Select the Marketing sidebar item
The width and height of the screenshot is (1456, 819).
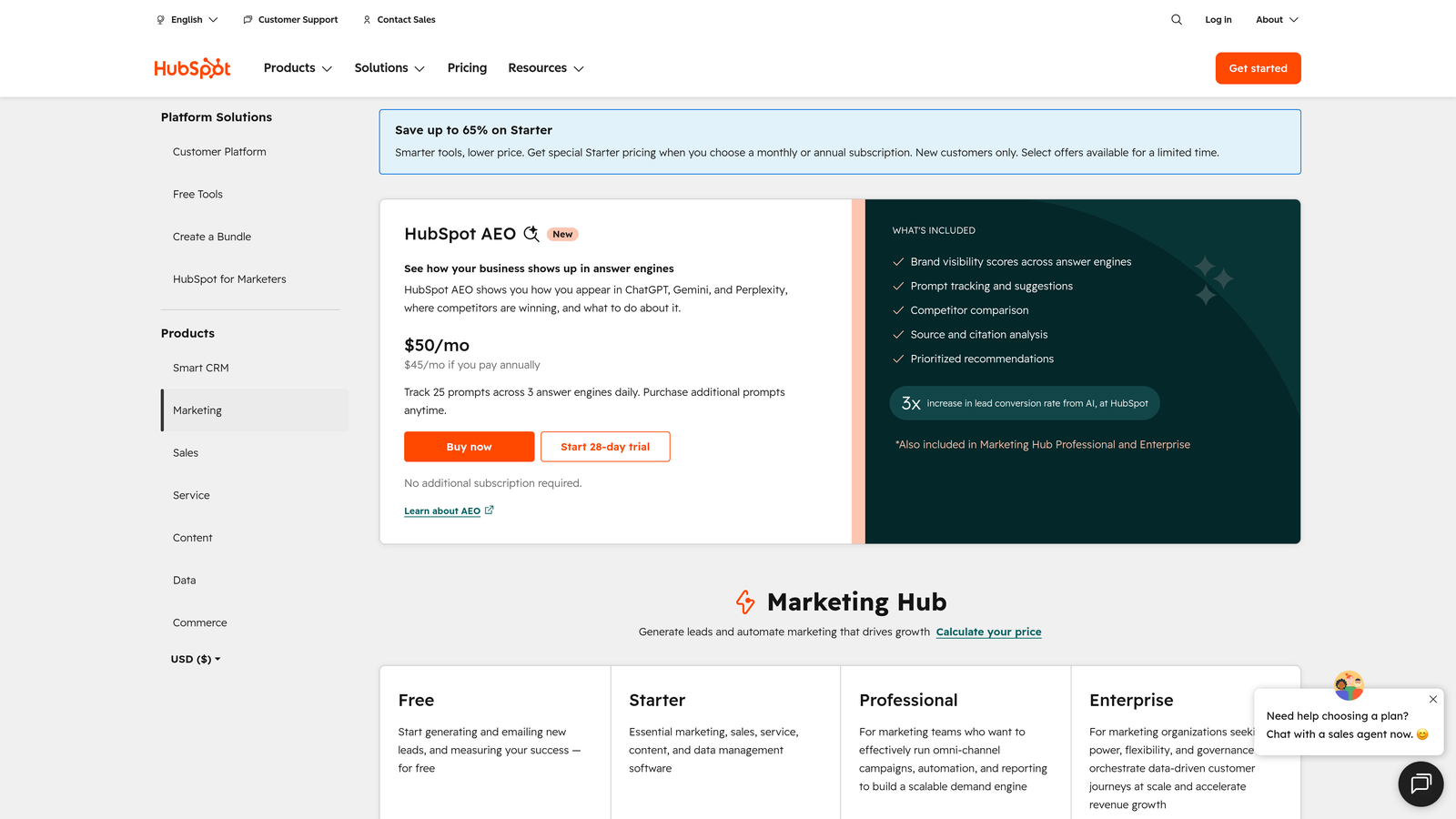click(x=255, y=410)
